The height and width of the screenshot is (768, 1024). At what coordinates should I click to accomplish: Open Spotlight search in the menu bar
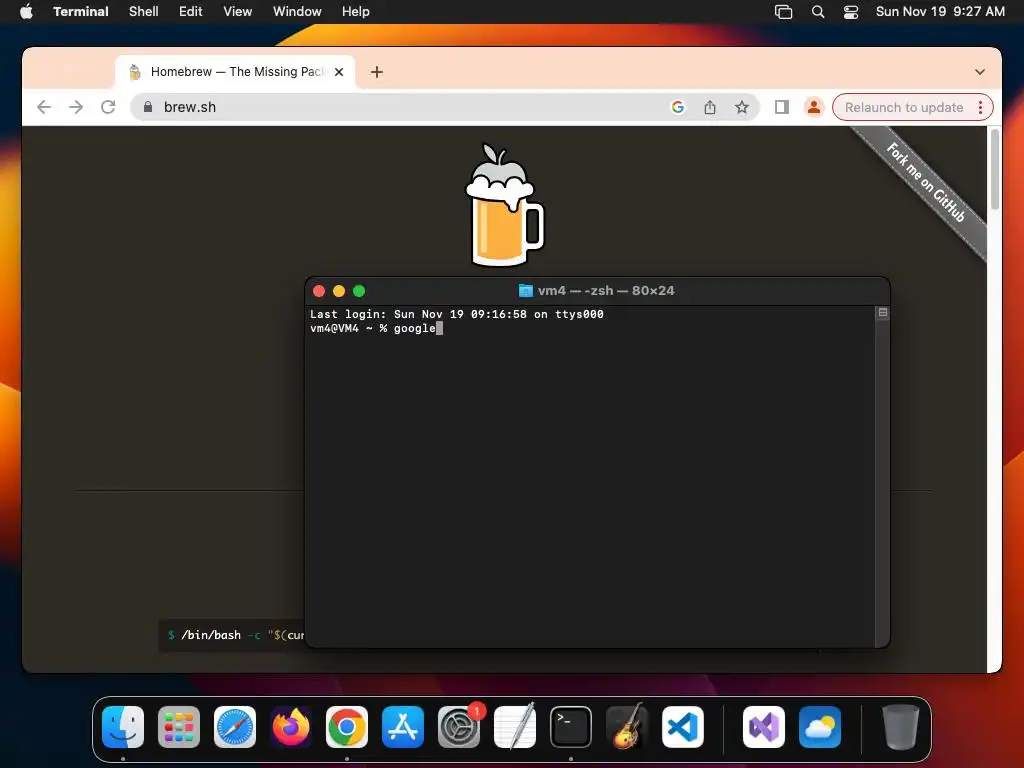click(x=818, y=12)
